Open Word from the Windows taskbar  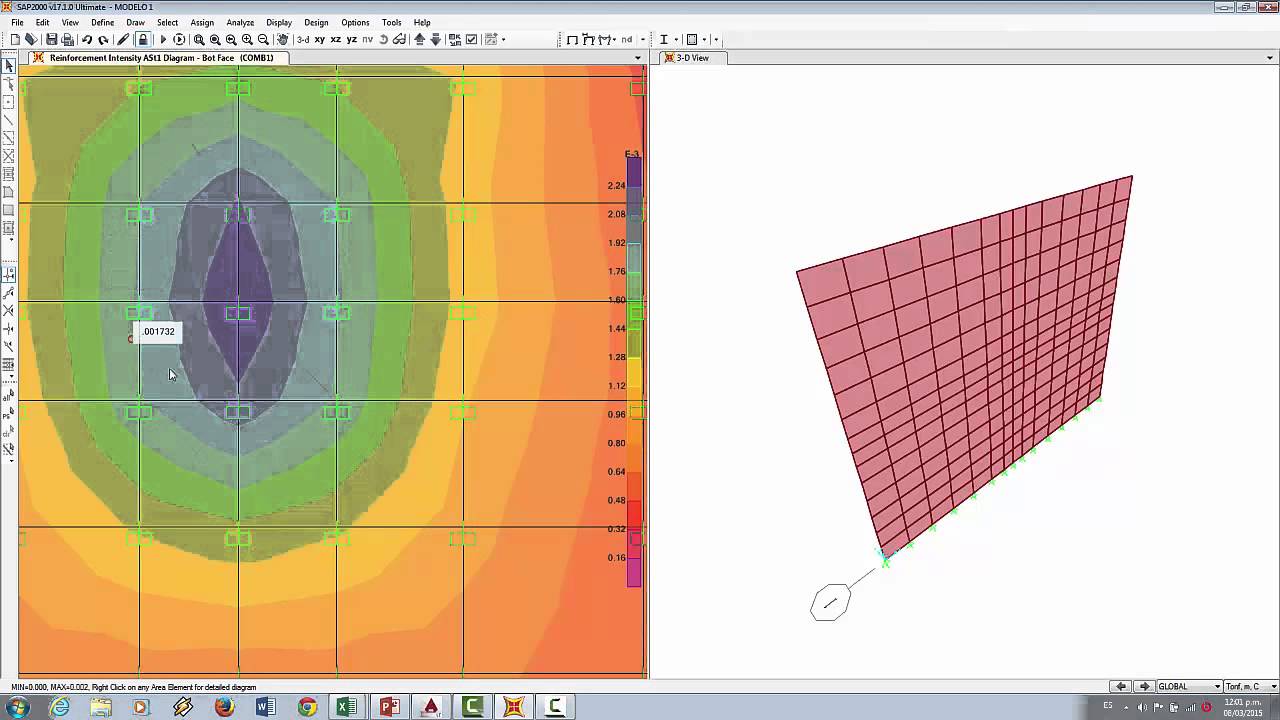click(265, 707)
